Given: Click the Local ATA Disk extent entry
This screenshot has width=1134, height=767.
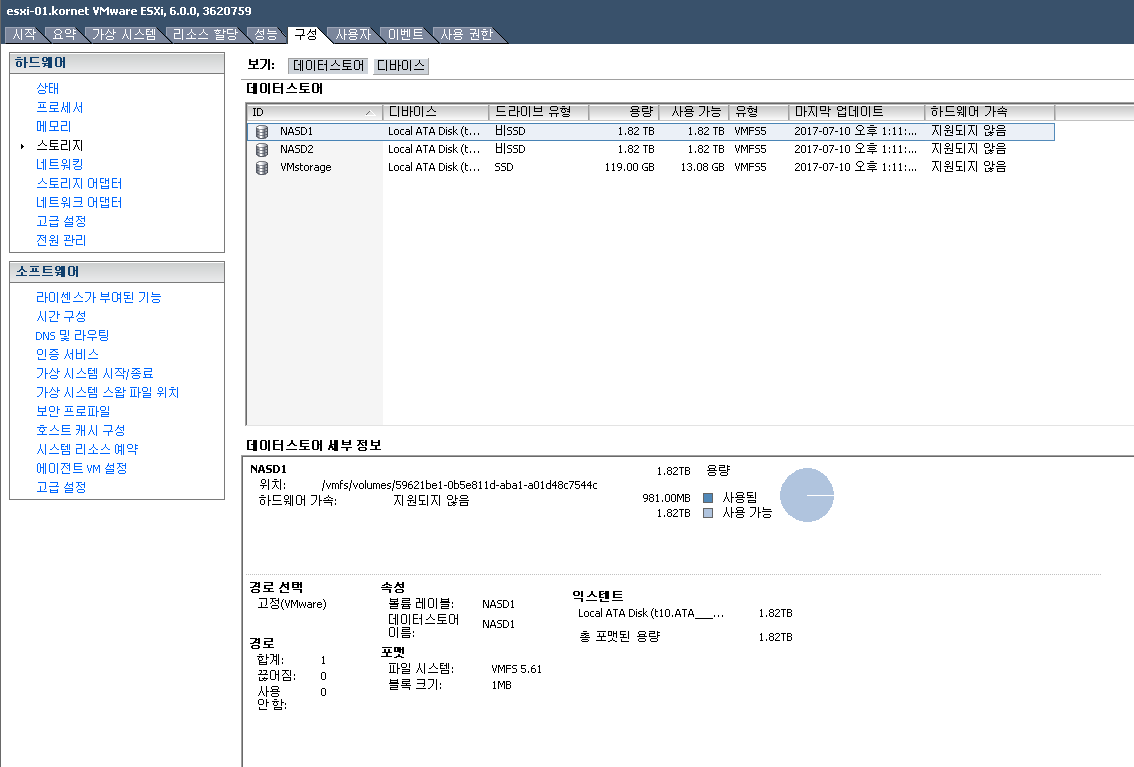Looking at the screenshot, I should coord(651,614).
